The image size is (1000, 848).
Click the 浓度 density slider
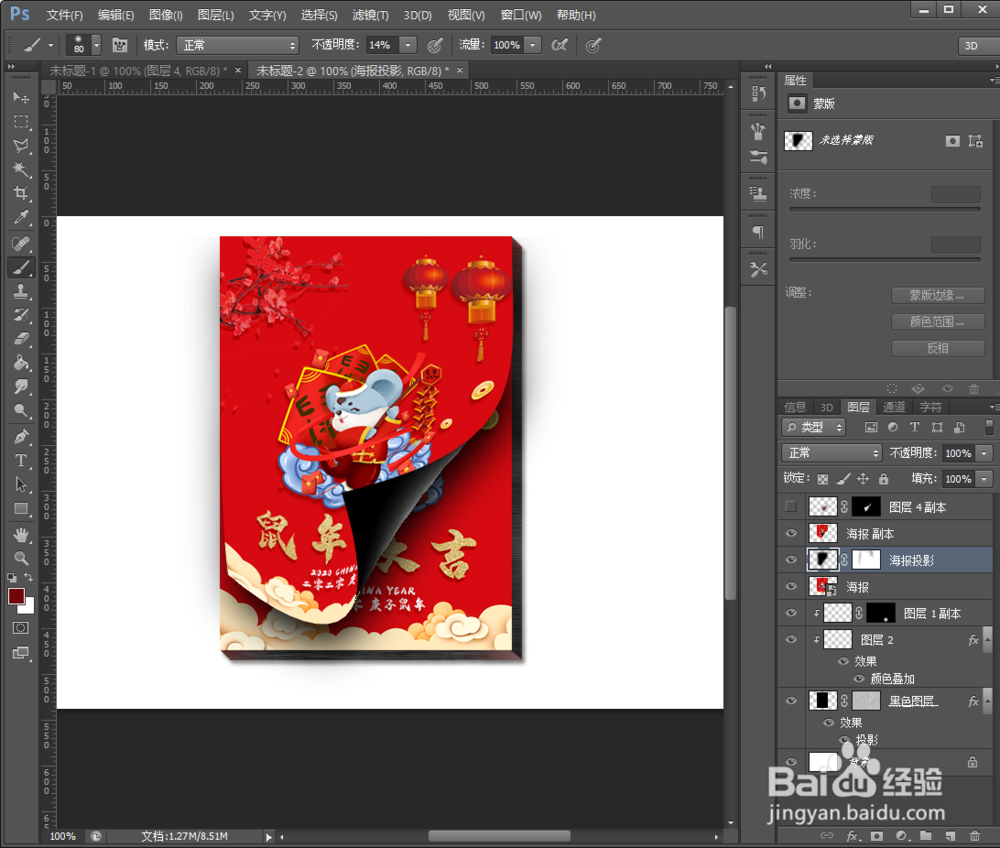[x=884, y=209]
